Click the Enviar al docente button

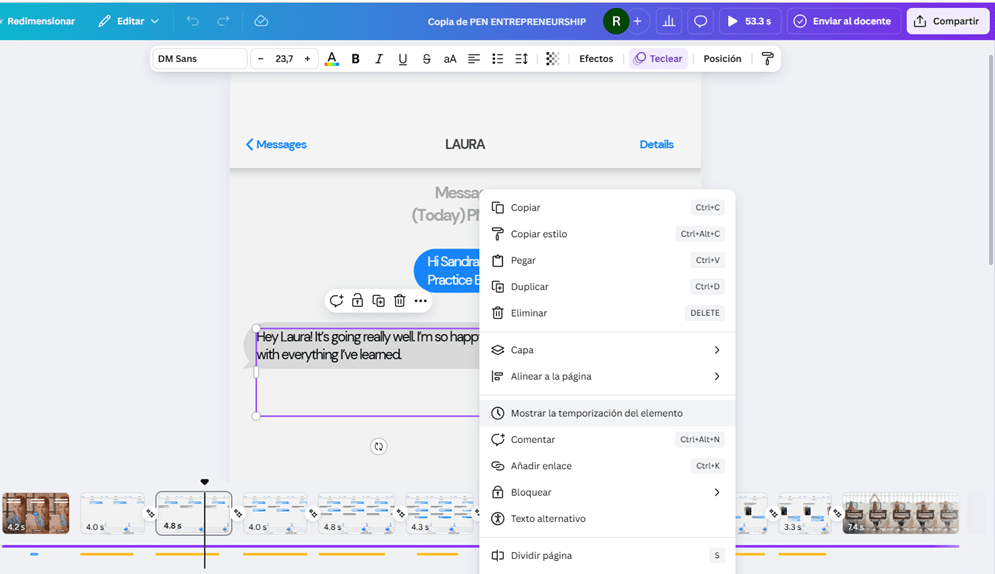[843, 21]
